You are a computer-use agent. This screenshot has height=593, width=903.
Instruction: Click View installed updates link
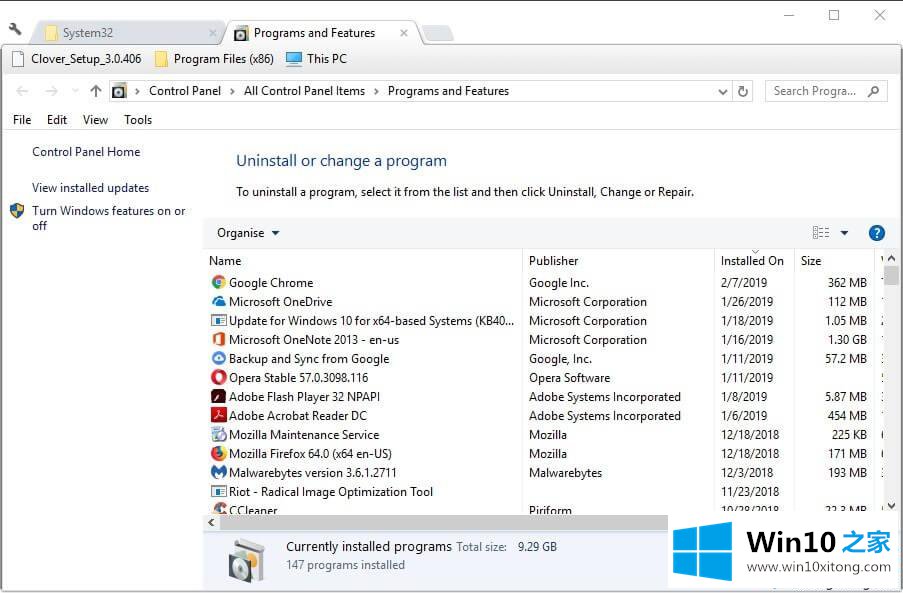pyautogui.click(x=90, y=188)
